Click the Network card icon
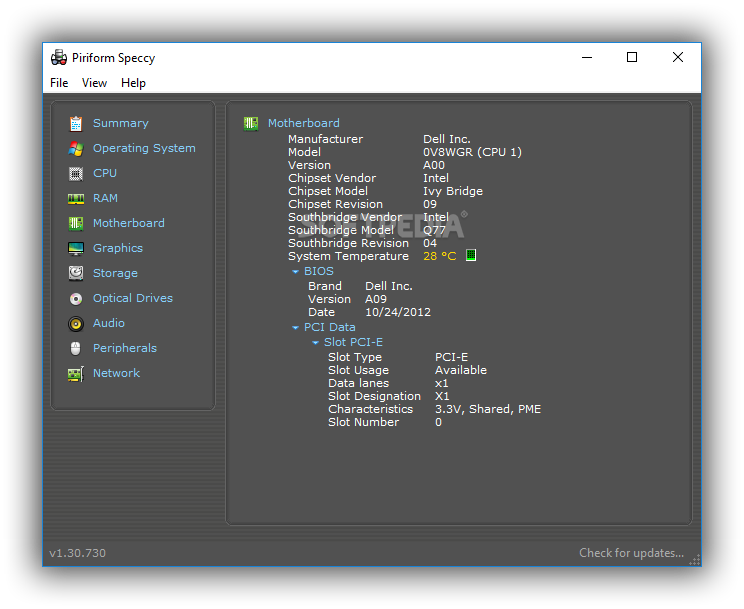This screenshot has width=744, height=609. pos(76,374)
